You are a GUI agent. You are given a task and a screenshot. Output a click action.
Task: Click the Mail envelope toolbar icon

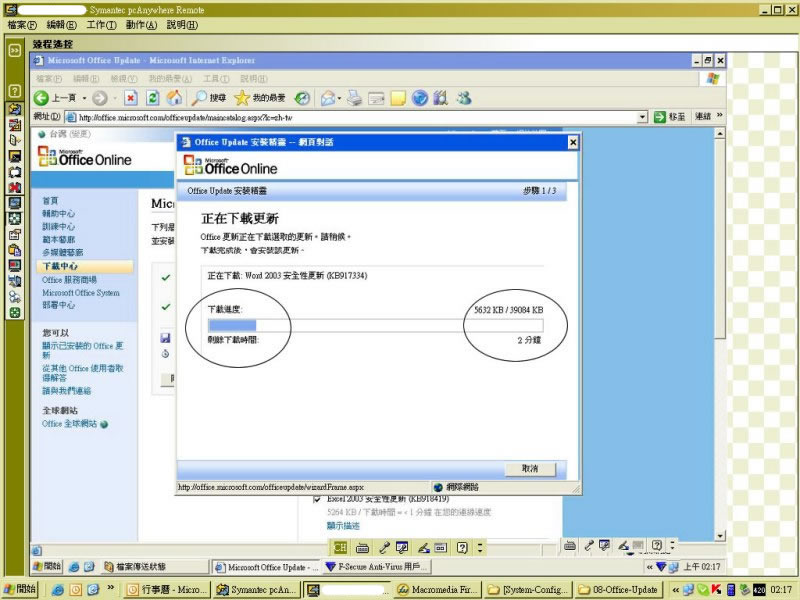point(328,98)
